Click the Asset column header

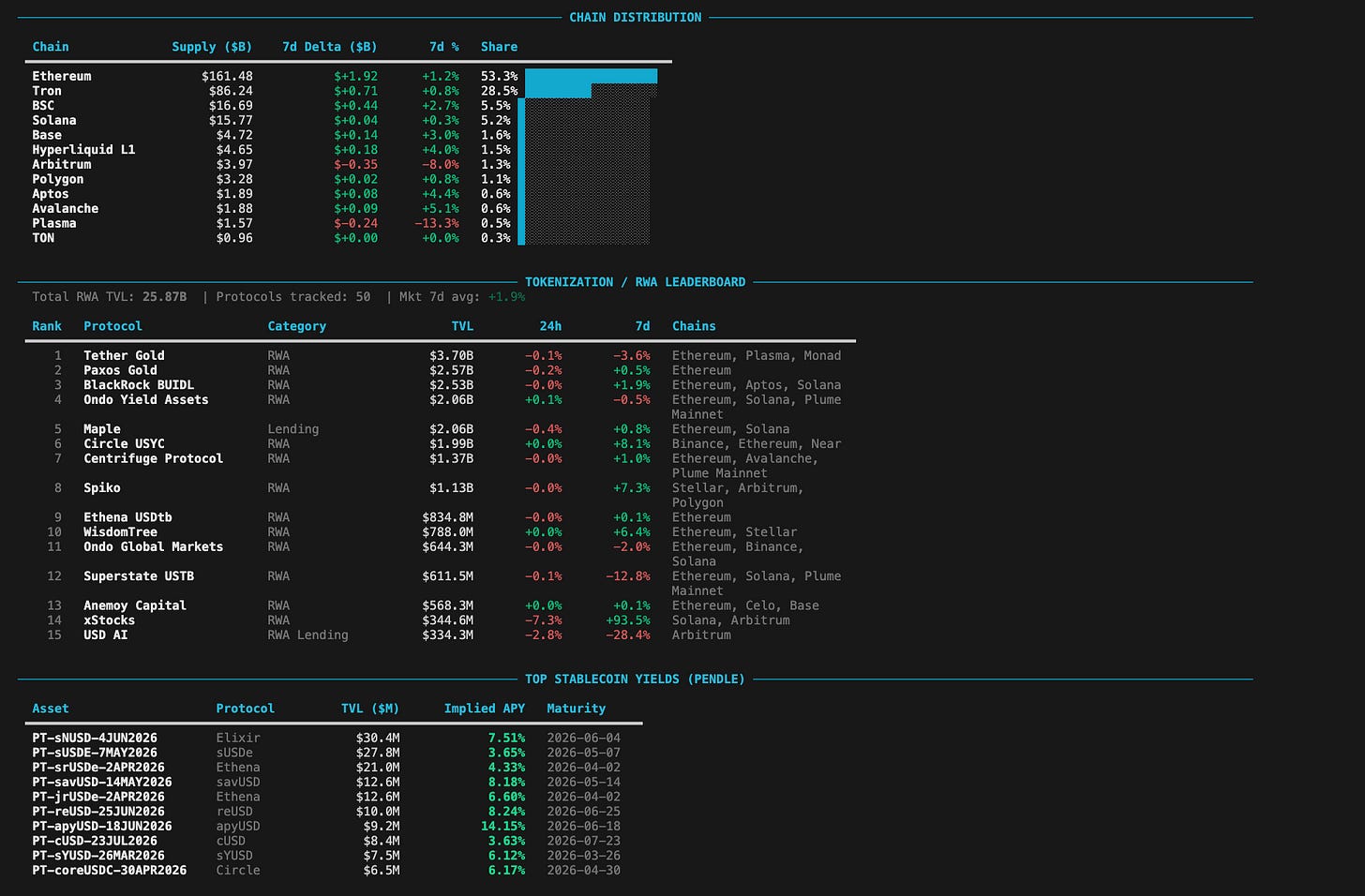[51, 709]
